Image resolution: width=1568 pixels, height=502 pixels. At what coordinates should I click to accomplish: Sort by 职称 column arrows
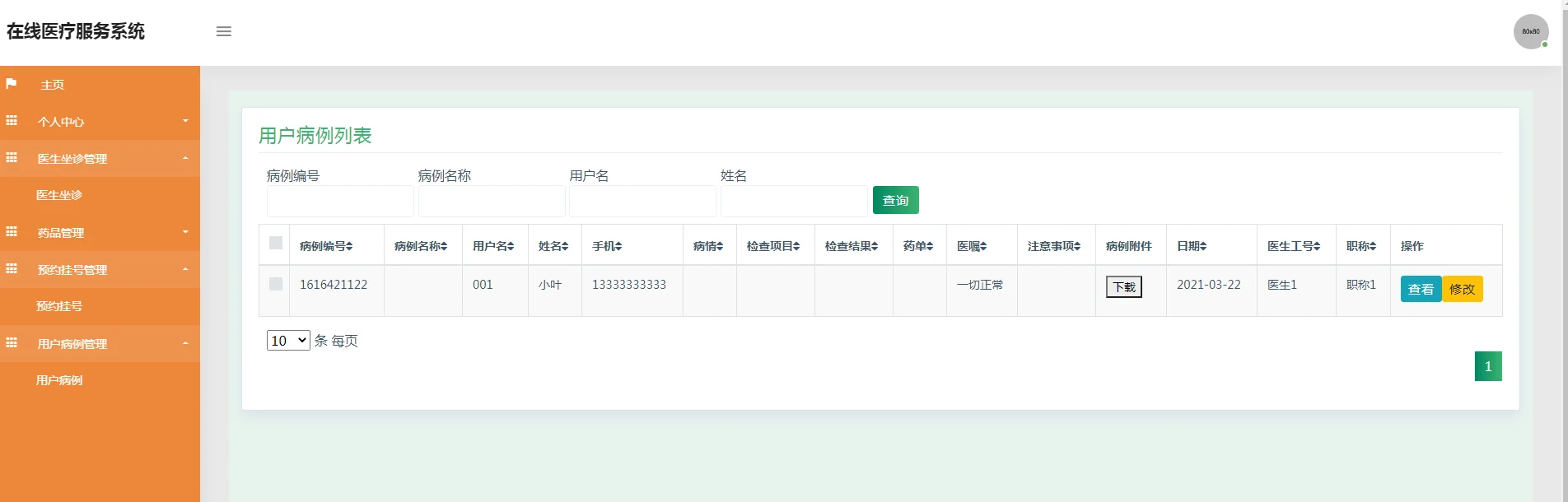[x=1373, y=246]
